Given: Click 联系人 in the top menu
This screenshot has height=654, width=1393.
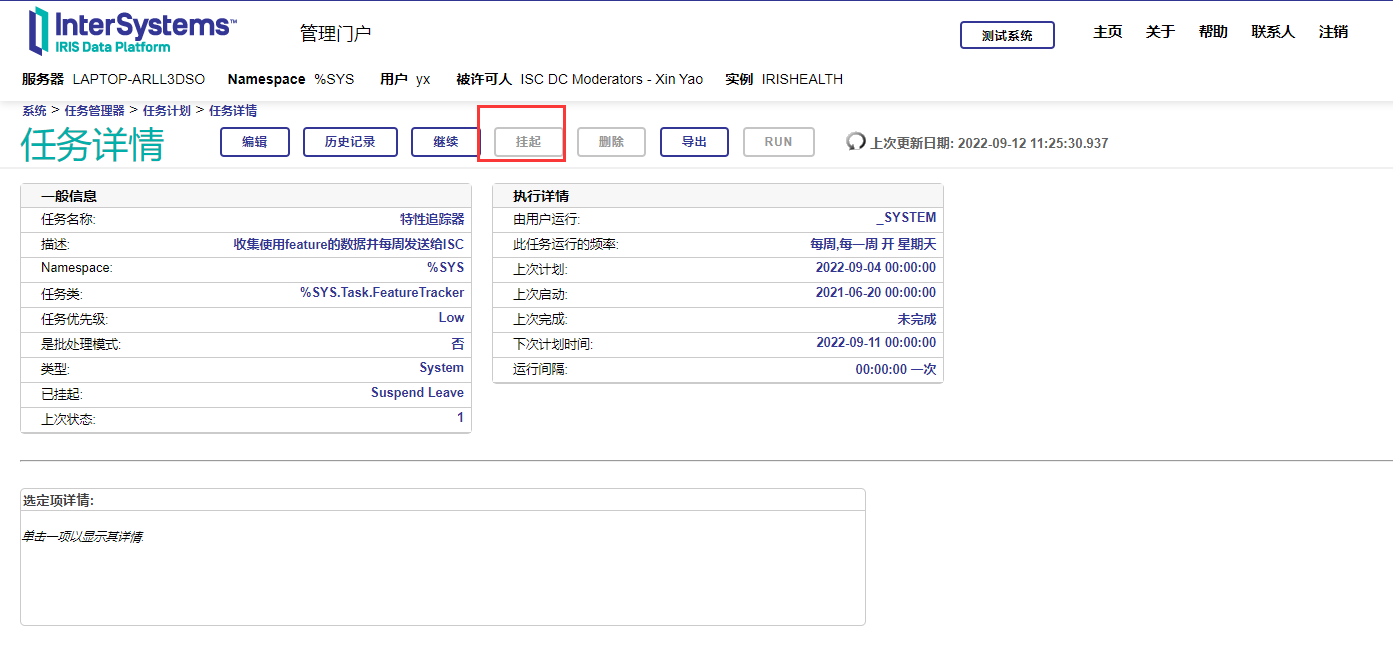Looking at the screenshot, I should coord(1273,32).
